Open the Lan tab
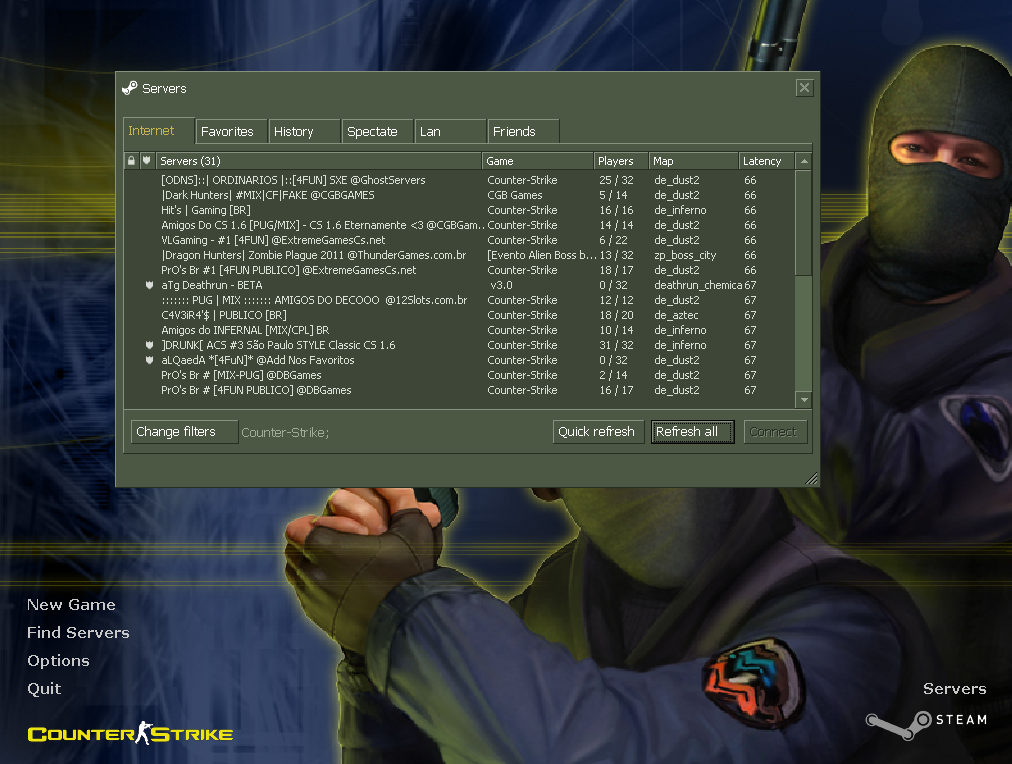 pyautogui.click(x=450, y=132)
